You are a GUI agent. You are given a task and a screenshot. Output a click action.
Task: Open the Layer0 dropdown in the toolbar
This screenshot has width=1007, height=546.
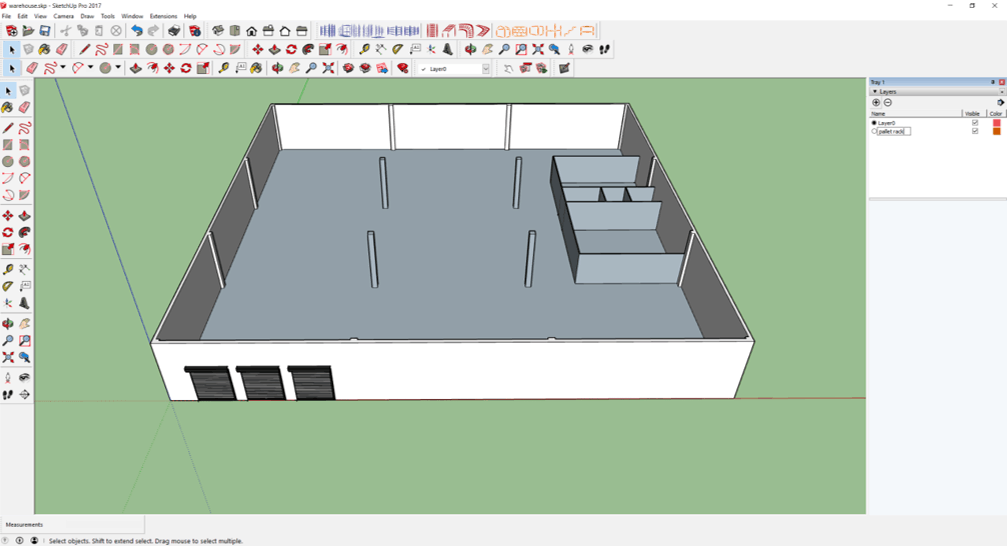pyautogui.click(x=486, y=69)
